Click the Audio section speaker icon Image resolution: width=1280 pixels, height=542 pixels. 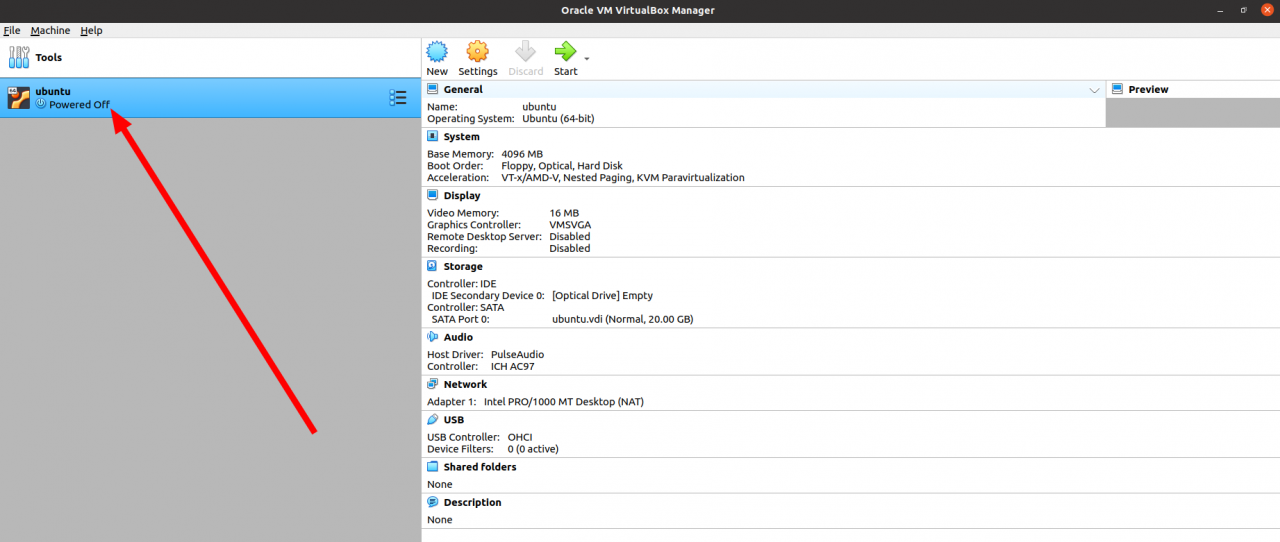[433, 337]
